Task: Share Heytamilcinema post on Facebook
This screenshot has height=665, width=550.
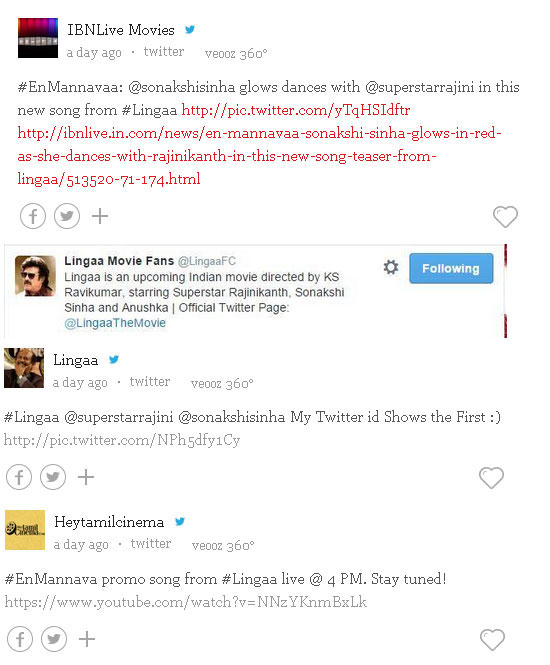Action: pos(20,639)
